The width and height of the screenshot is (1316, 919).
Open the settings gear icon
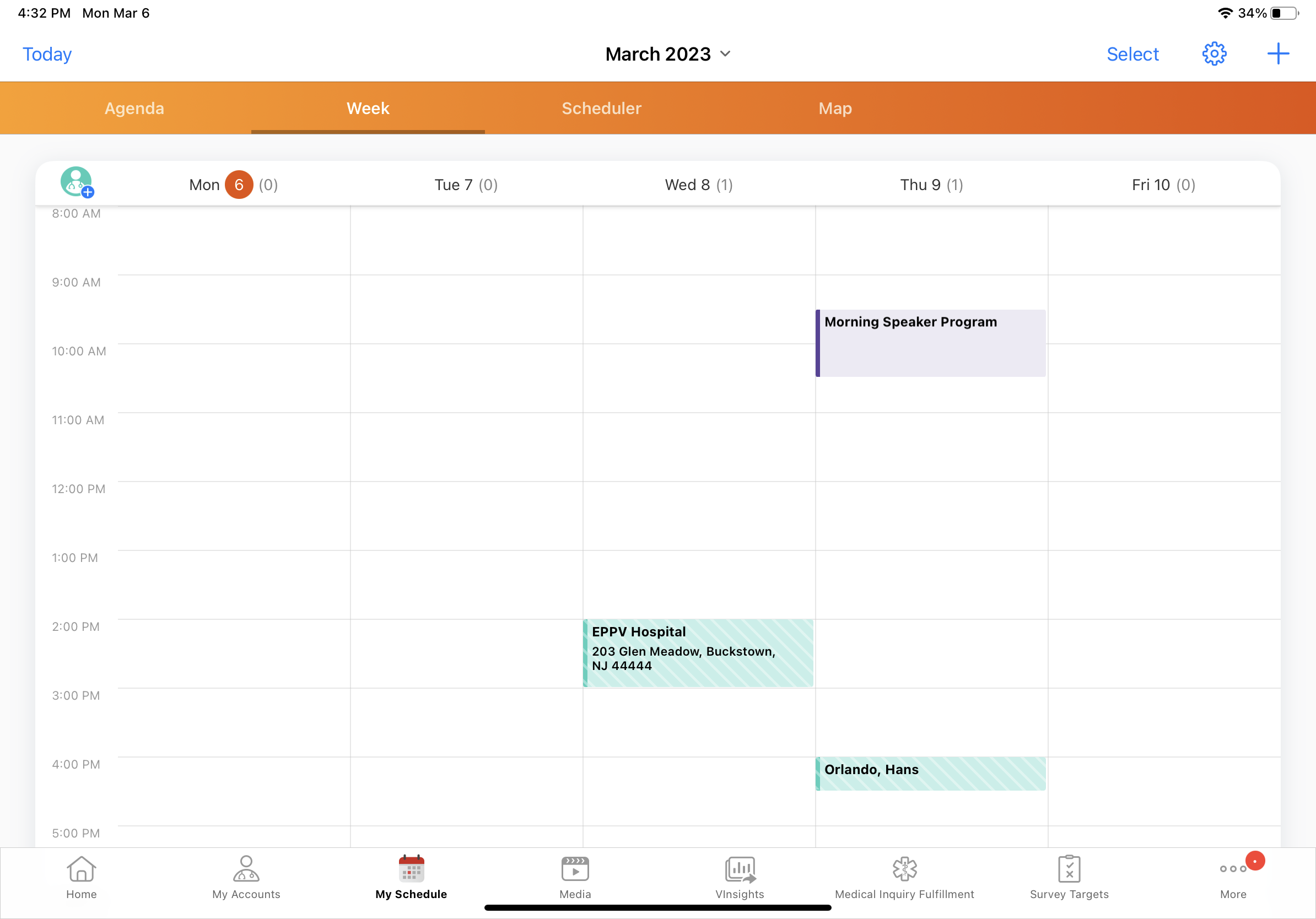point(1213,54)
